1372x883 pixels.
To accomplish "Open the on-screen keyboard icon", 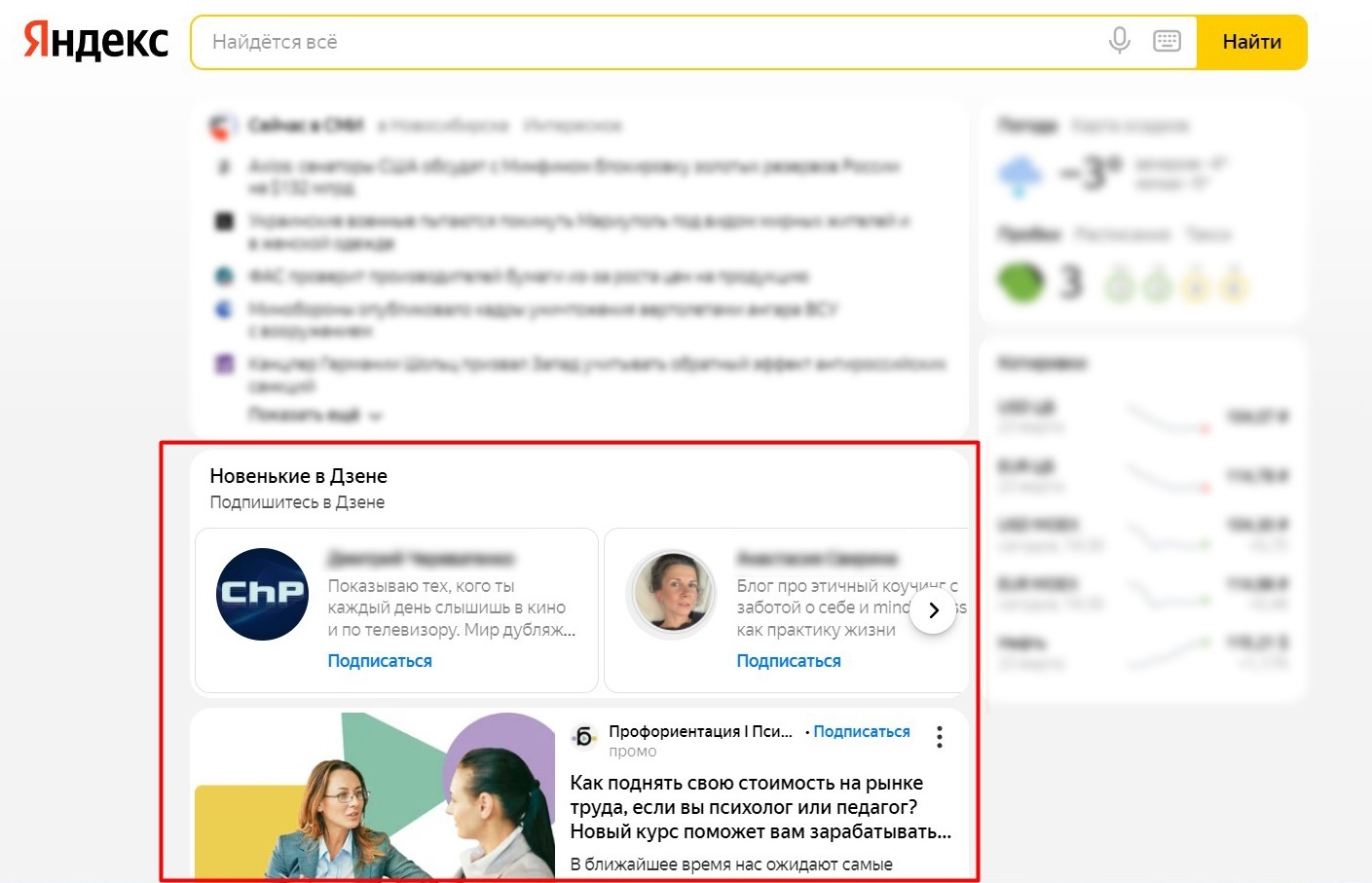I will coord(1167,41).
